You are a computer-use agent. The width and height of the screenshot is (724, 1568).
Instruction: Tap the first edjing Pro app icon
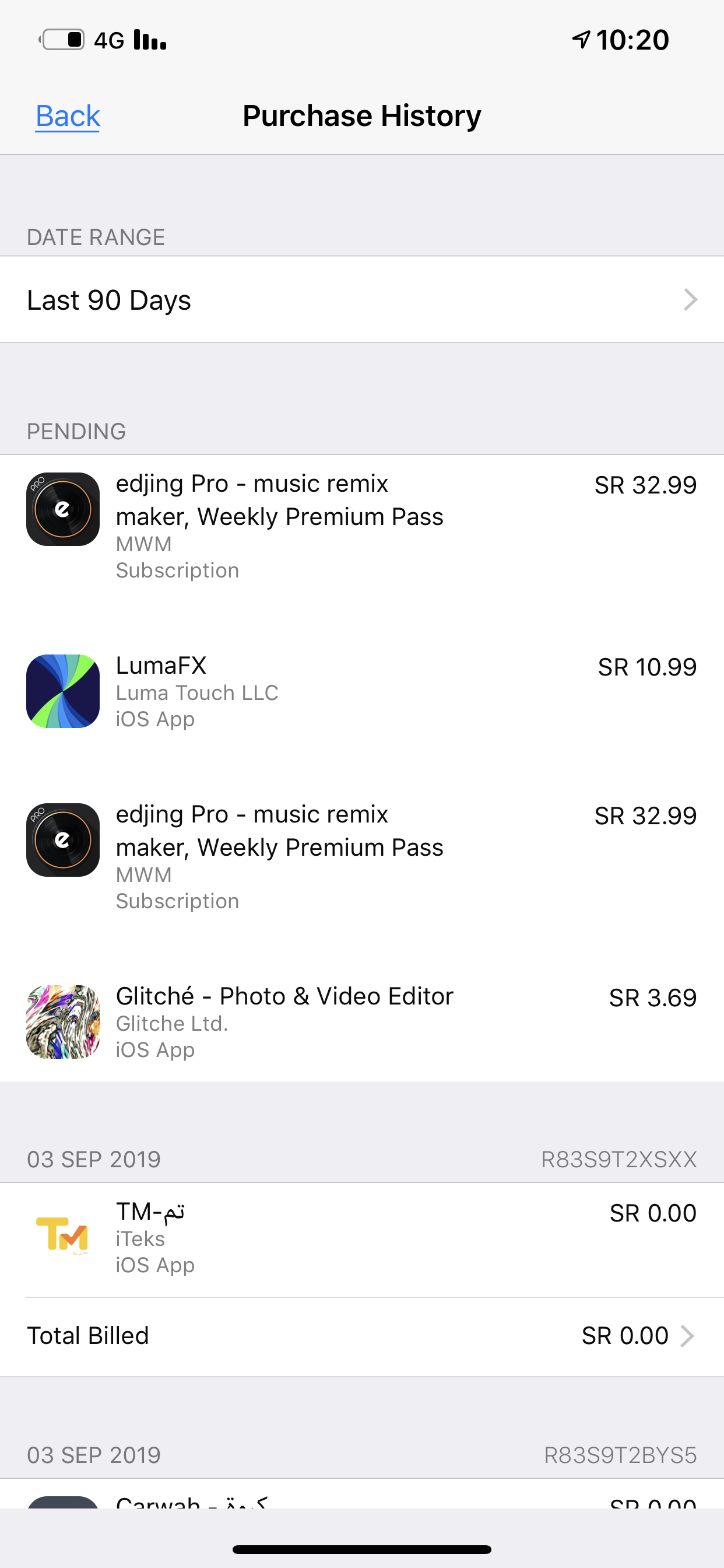(x=63, y=509)
